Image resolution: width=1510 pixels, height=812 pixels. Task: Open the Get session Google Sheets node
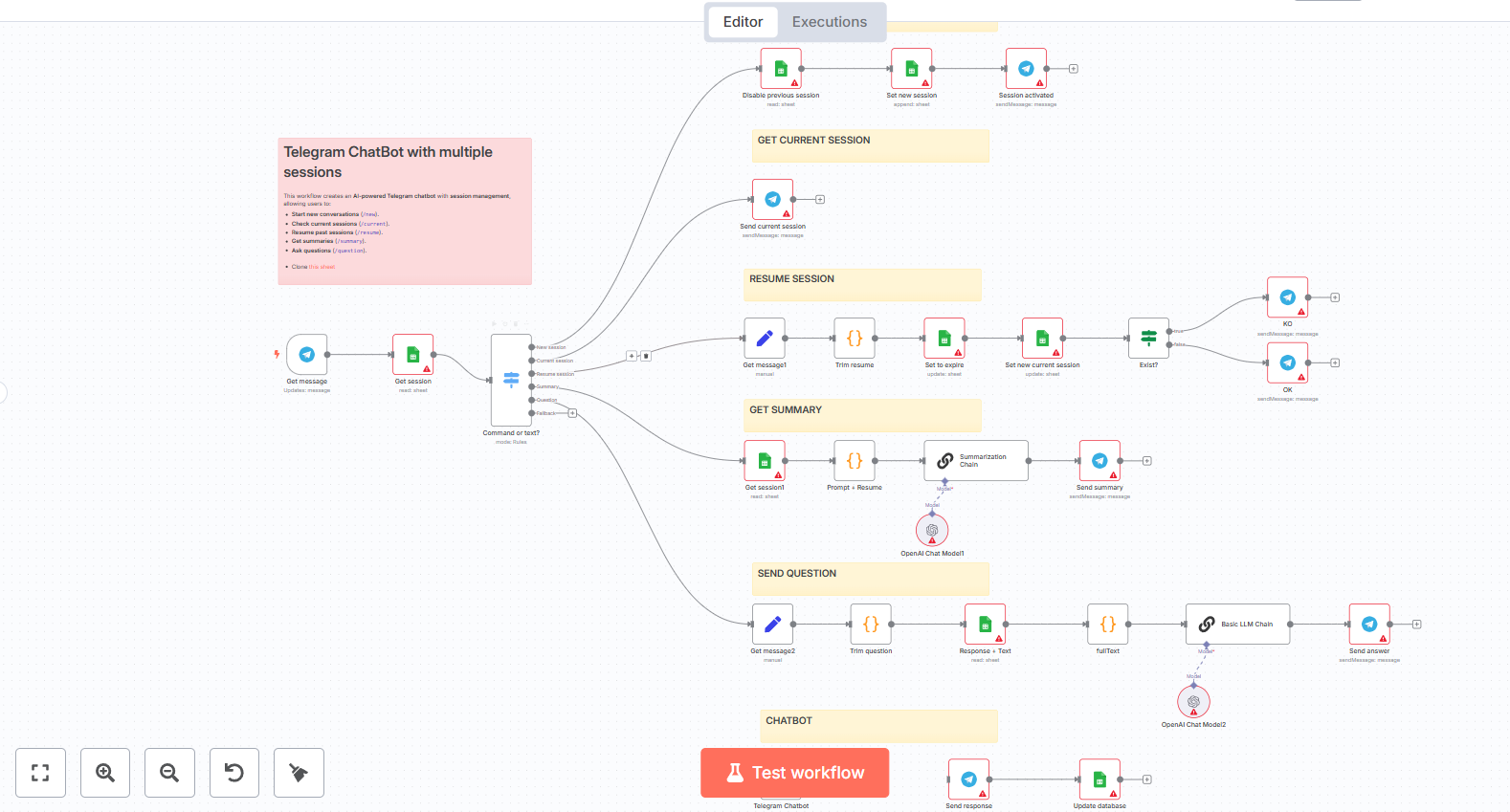[413, 355]
